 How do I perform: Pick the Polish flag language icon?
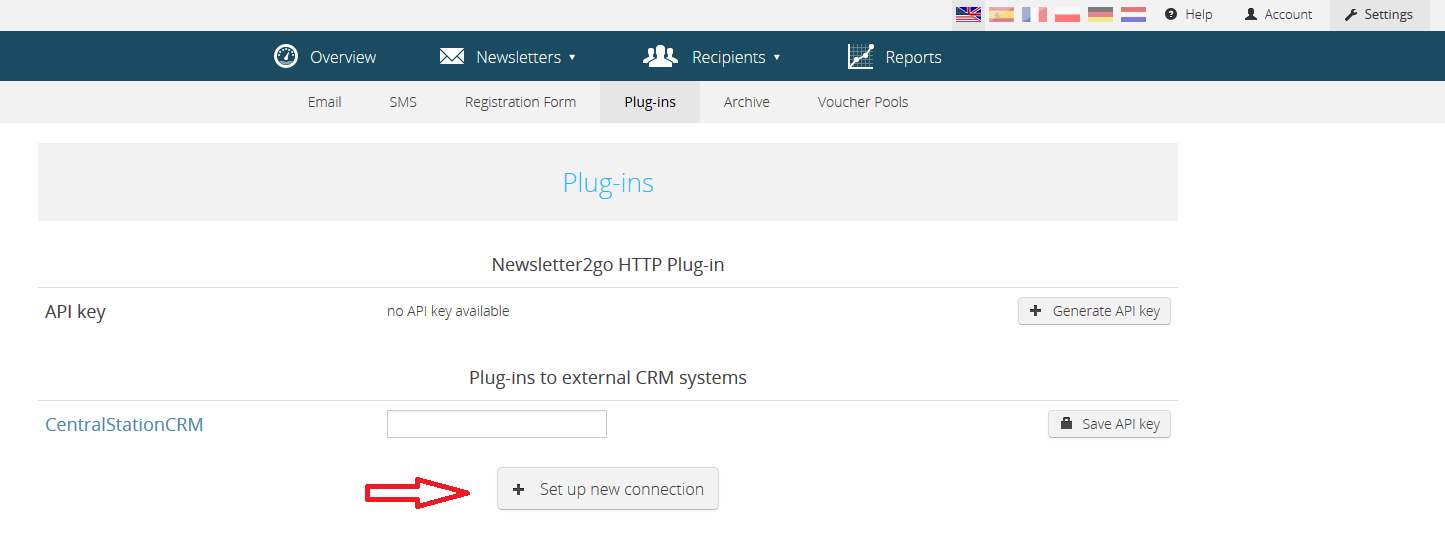(1067, 14)
